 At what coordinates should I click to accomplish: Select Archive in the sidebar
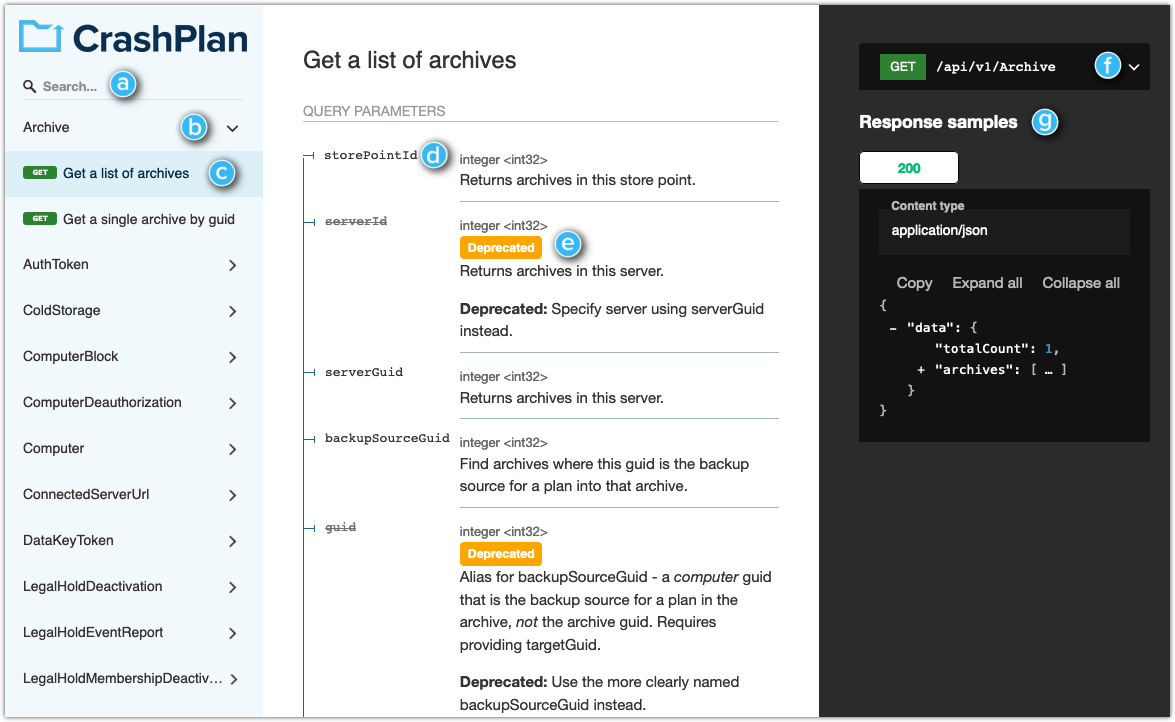[46, 127]
